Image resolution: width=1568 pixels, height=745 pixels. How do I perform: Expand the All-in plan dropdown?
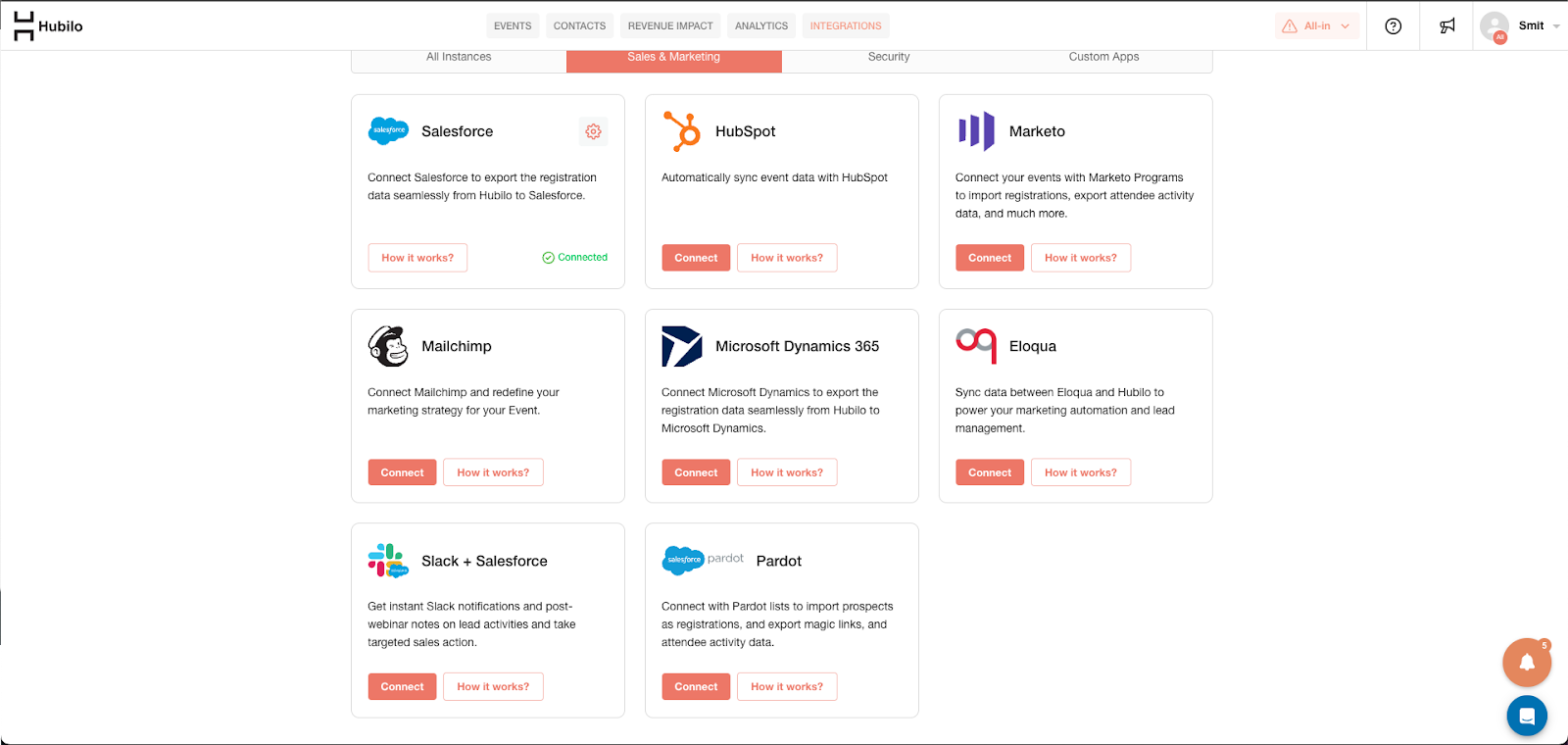[x=1345, y=26]
